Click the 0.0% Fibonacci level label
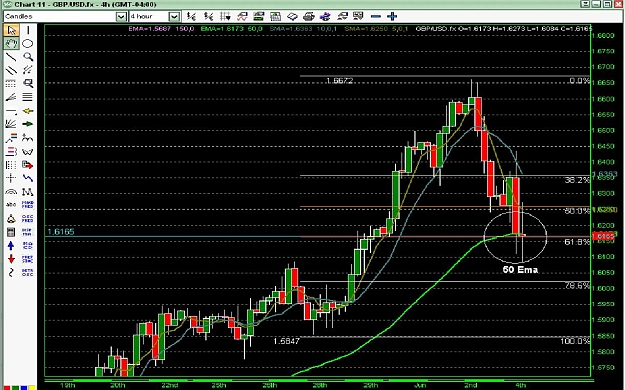 pyautogui.click(x=579, y=81)
